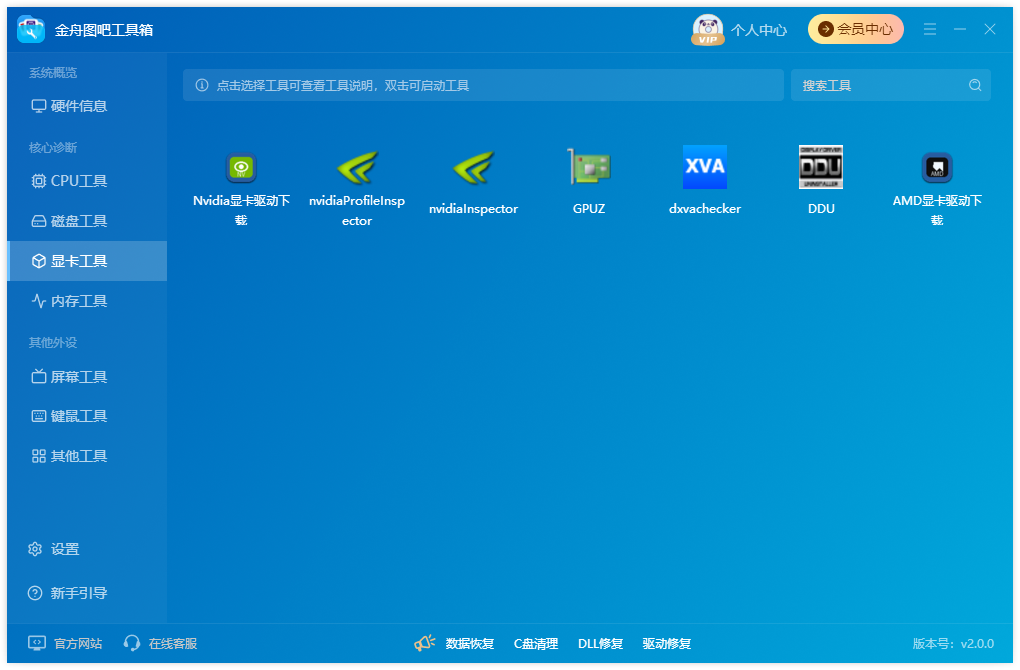Click the 金舟图吧工具箱 app logo
Image resolution: width=1020 pixels, height=670 pixels.
[31, 29]
